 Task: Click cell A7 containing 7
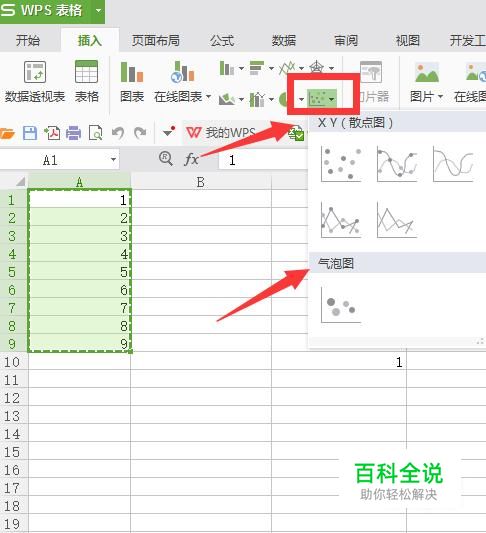point(79,308)
